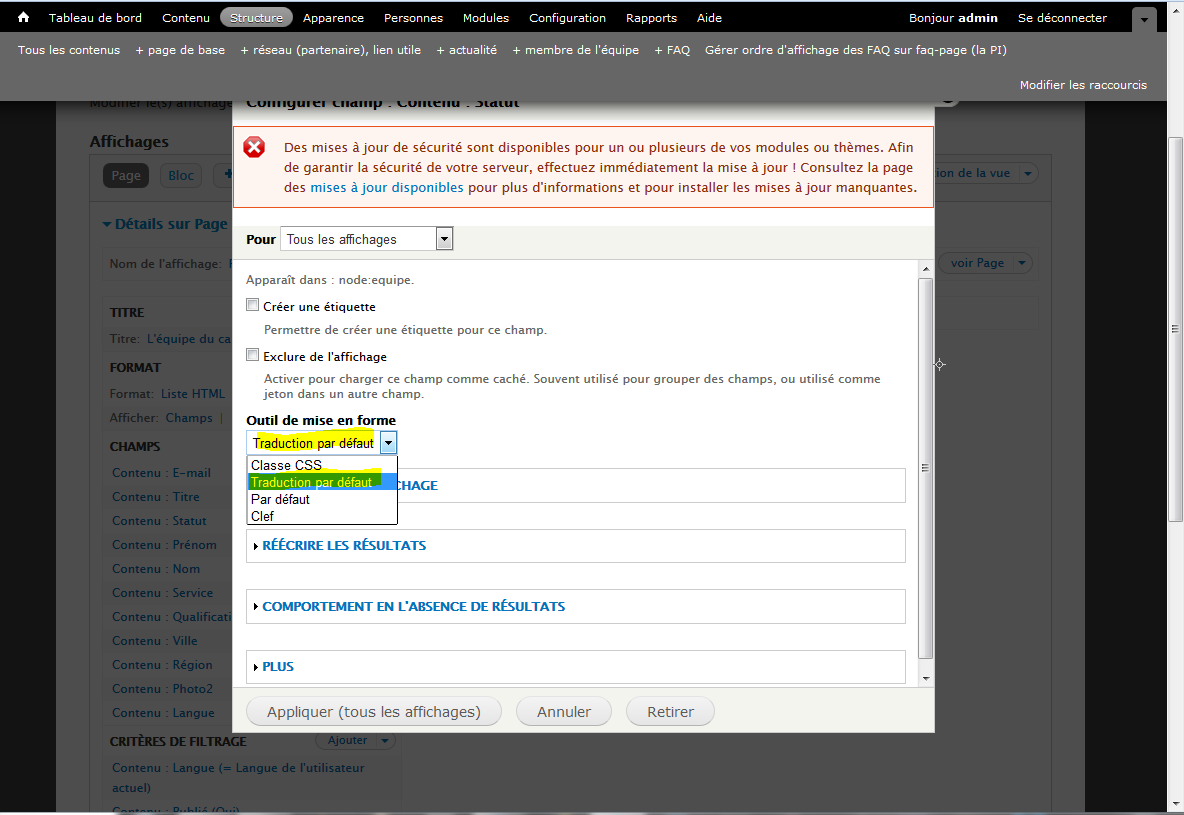Click the dialog's vertical scrollbar thumb
Screen dimensions: 1184x815
[925, 467]
